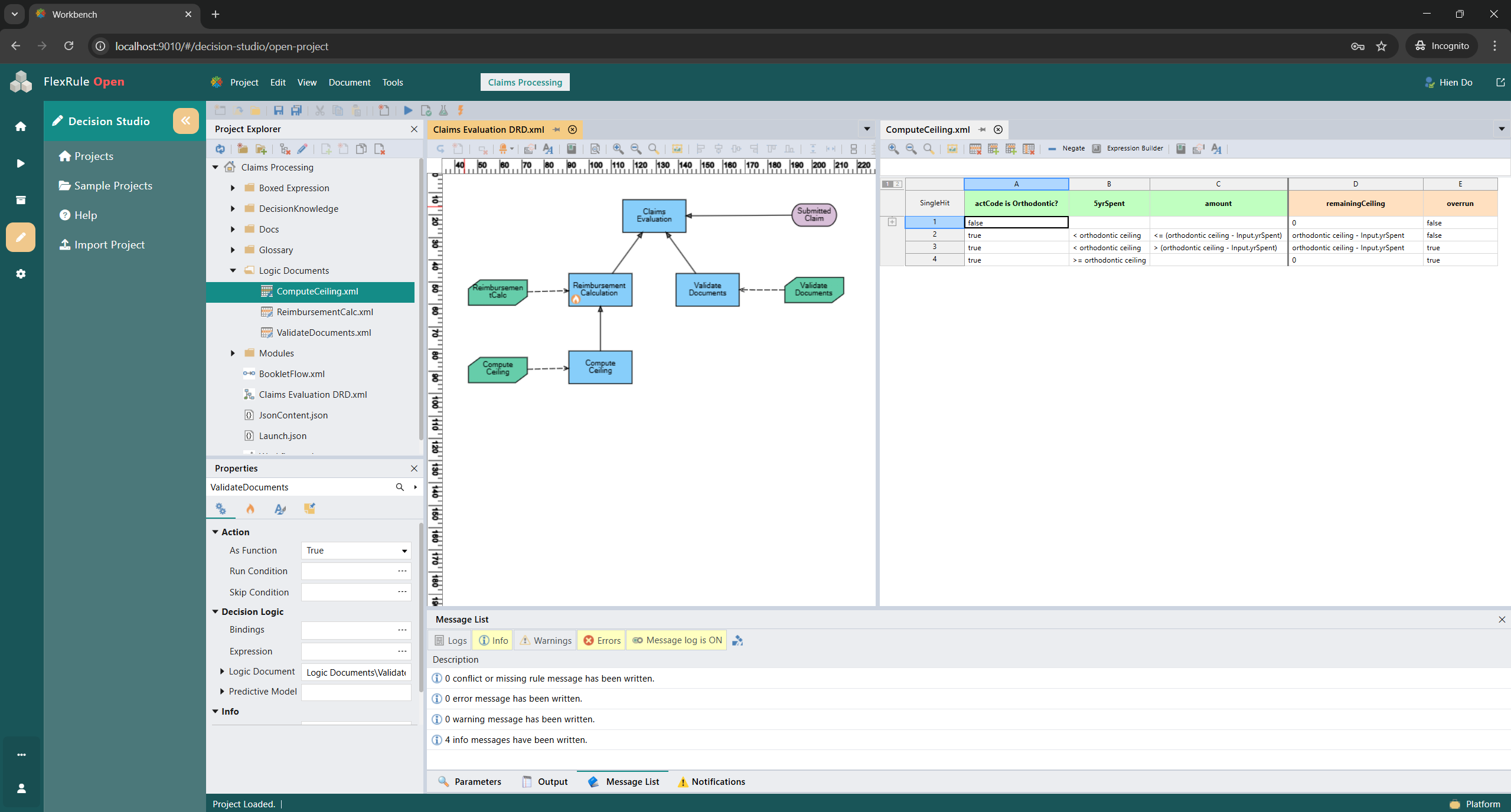Click the Expression Builder button
Viewport: 1511px width, 812px height.
point(1128,149)
